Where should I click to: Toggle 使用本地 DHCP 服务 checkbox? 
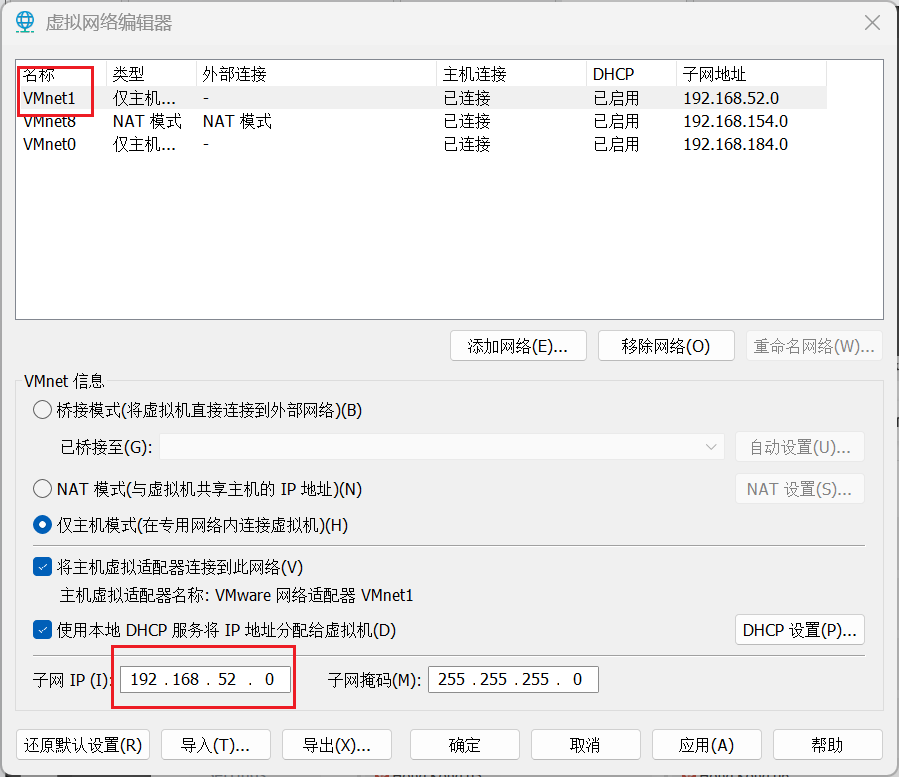tap(42, 630)
